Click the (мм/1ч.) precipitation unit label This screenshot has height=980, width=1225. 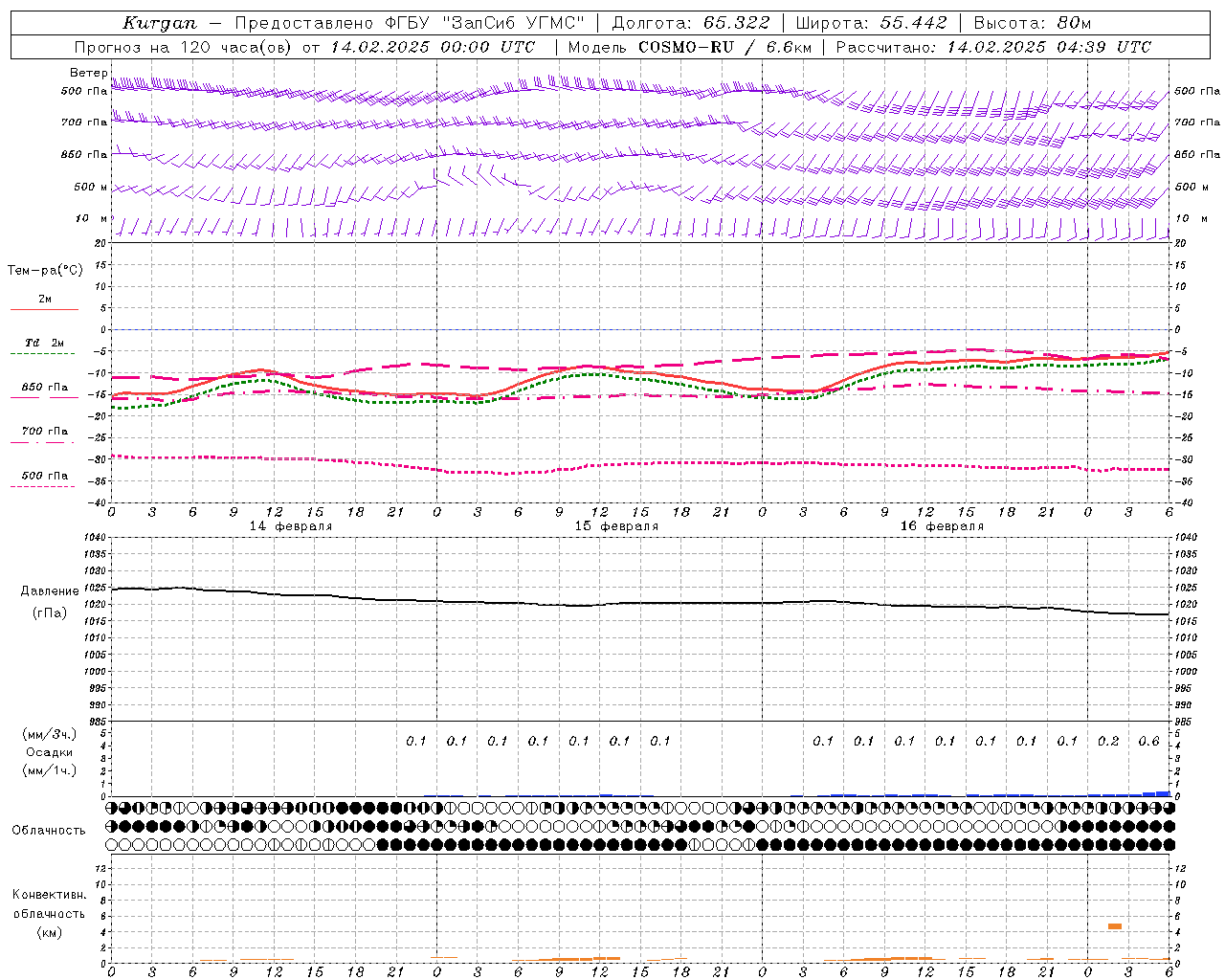51,770
